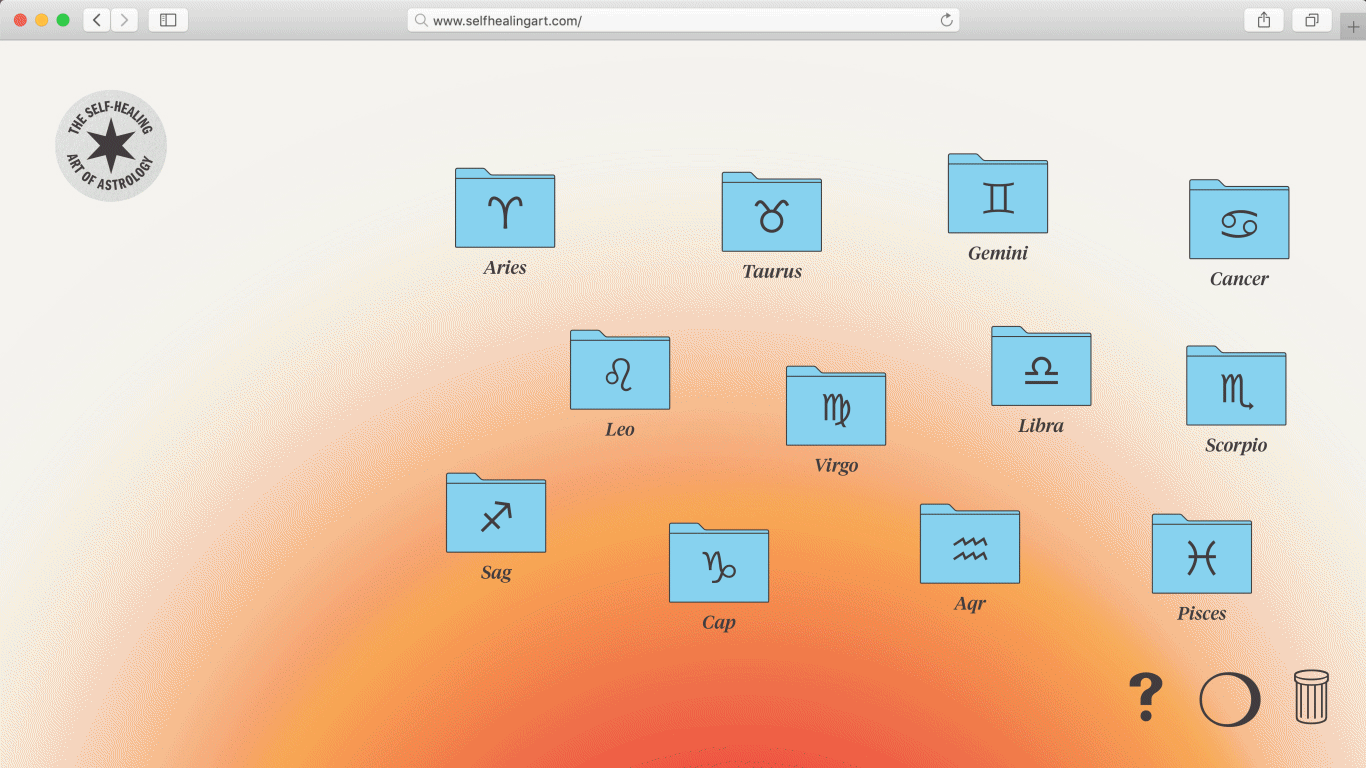Click the Sag text label
The height and width of the screenshot is (768, 1366).
[x=496, y=574]
